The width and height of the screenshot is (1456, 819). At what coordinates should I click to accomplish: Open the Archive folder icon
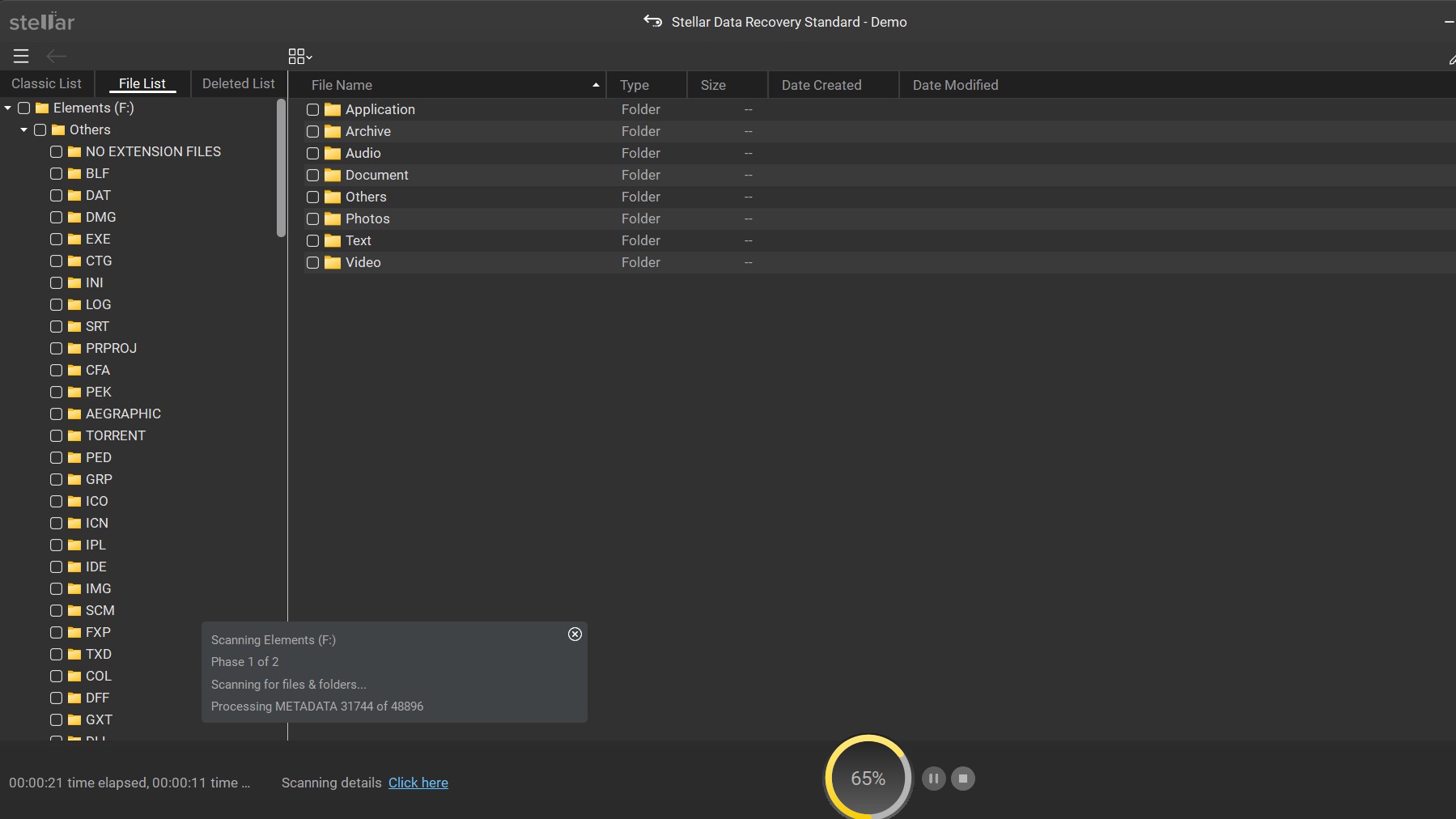(x=332, y=131)
